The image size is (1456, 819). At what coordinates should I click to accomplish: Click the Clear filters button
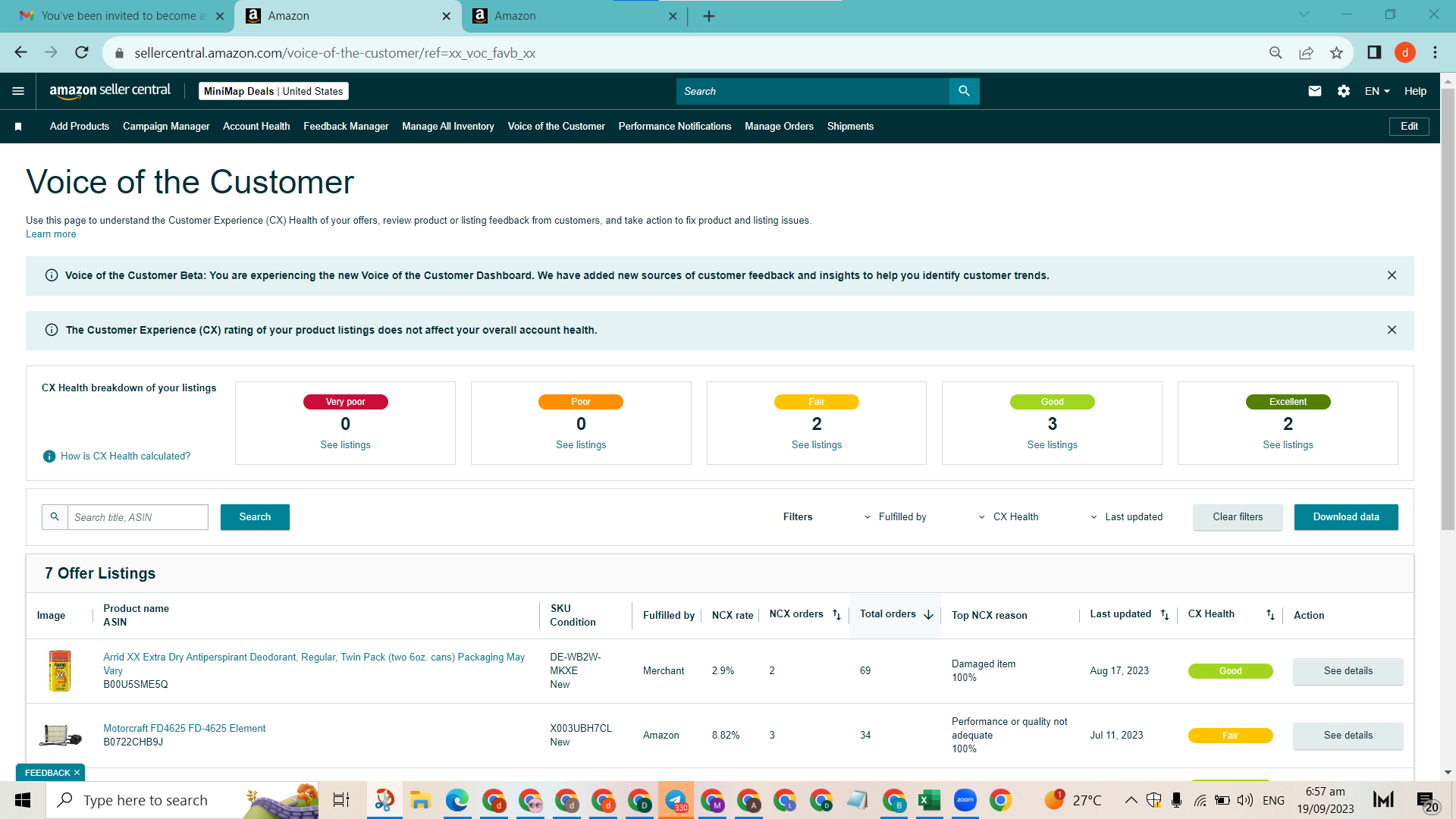(1238, 517)
